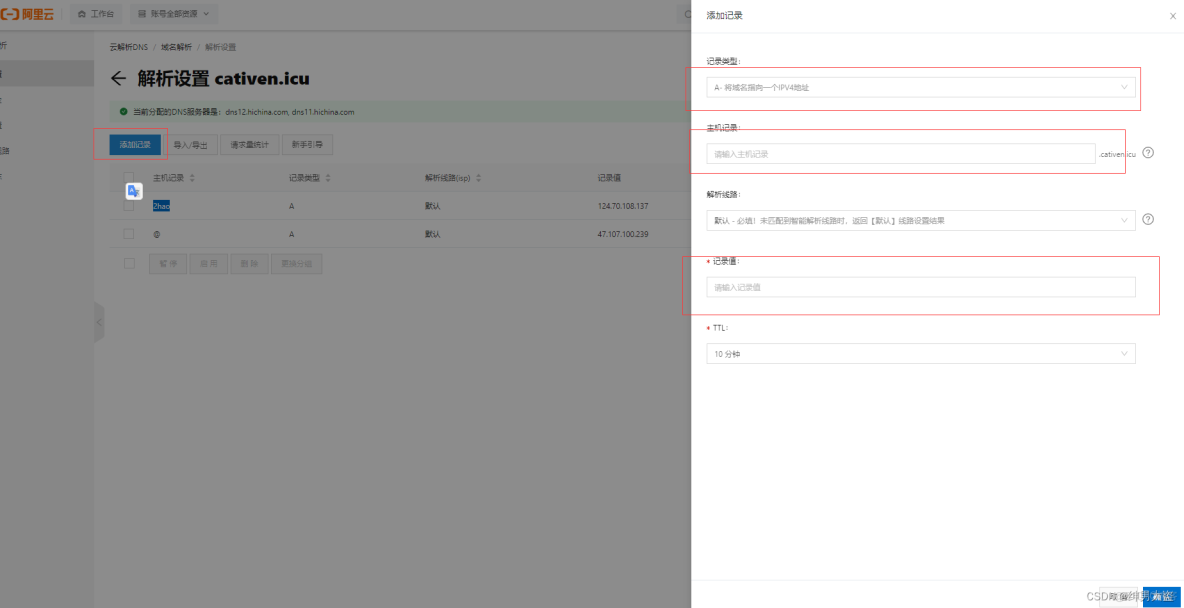Click the 添加记录 button
Viewport: 1184px width, 608px height.
point(134,144)
